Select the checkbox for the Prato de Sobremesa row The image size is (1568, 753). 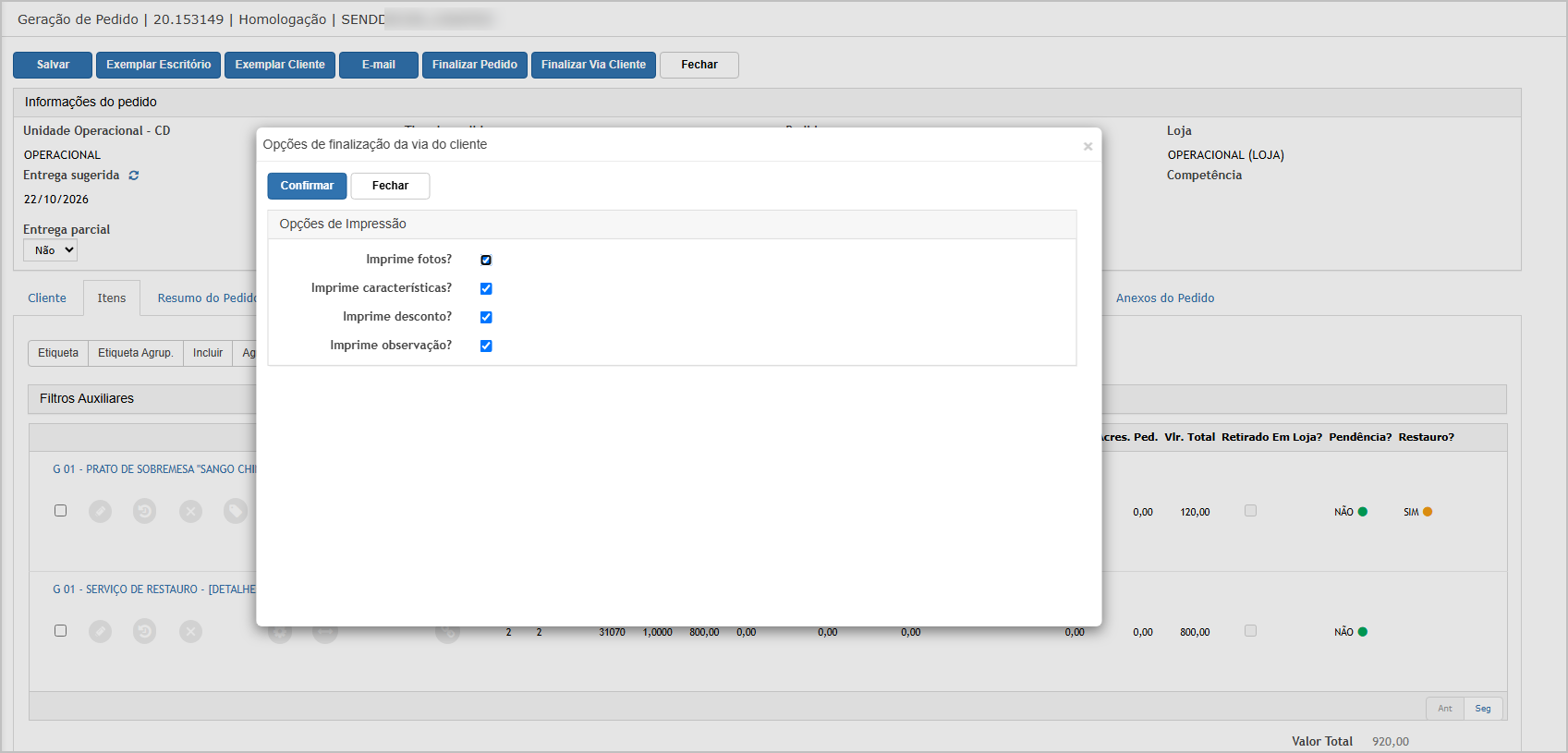click(60, 510)
